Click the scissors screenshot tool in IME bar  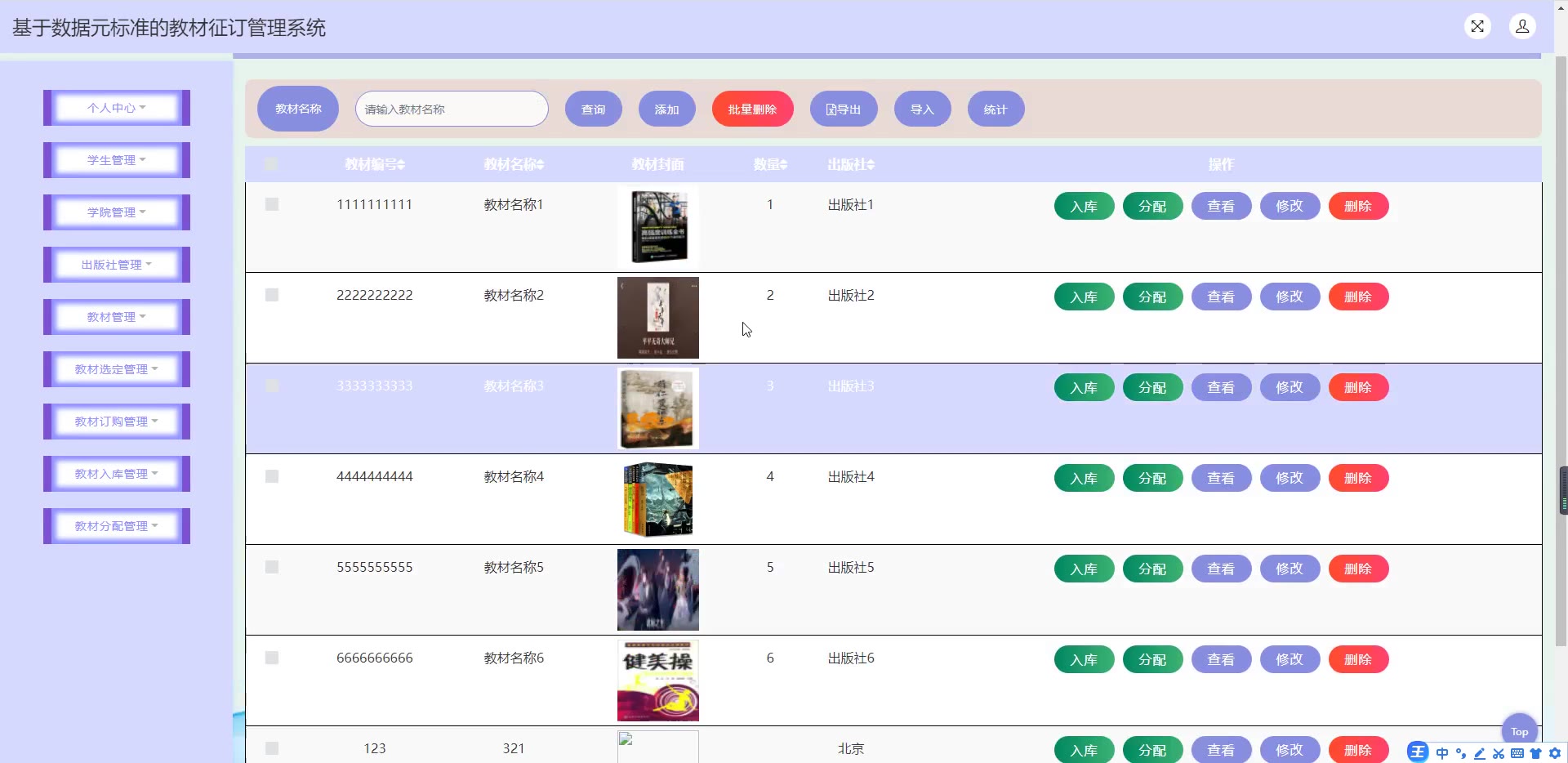(1499, 753)
